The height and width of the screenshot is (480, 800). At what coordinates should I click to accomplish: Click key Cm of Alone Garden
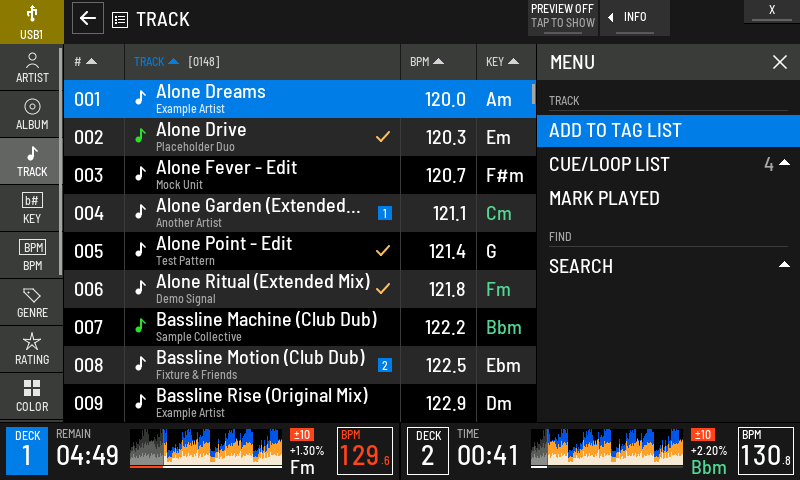point(498,213)
